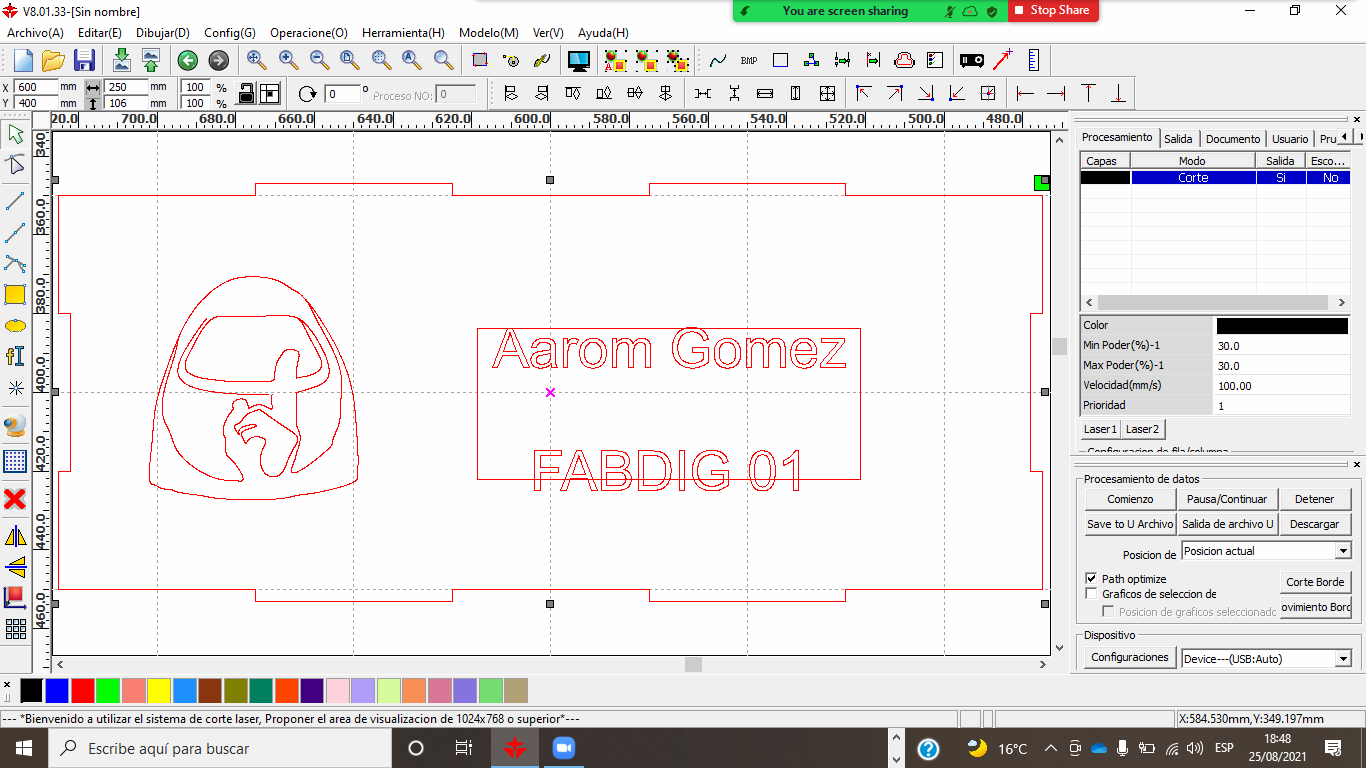
Task: Click the rotation angle input field
Action: click(342, 94)
